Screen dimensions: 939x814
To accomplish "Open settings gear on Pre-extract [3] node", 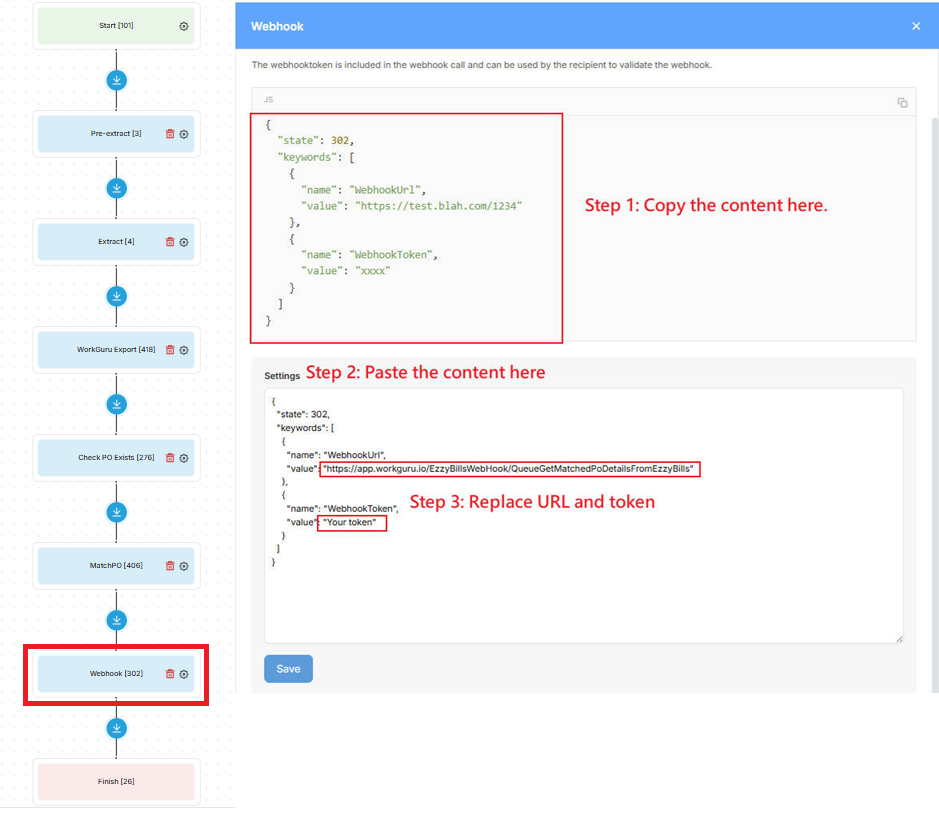I will click(184, 134).
